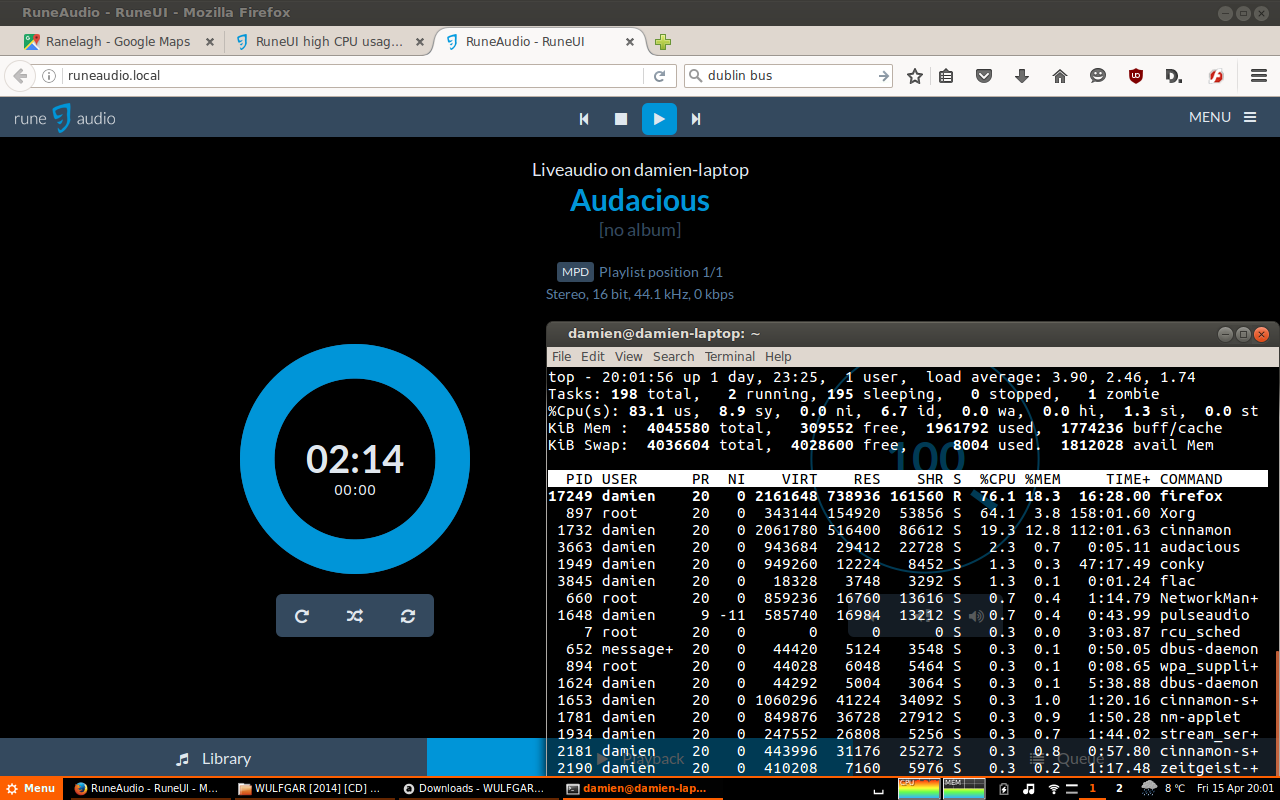This screenshot has height=800, width=1280.
Task: Submit the search with the arrow button
Action: [883, 76]
